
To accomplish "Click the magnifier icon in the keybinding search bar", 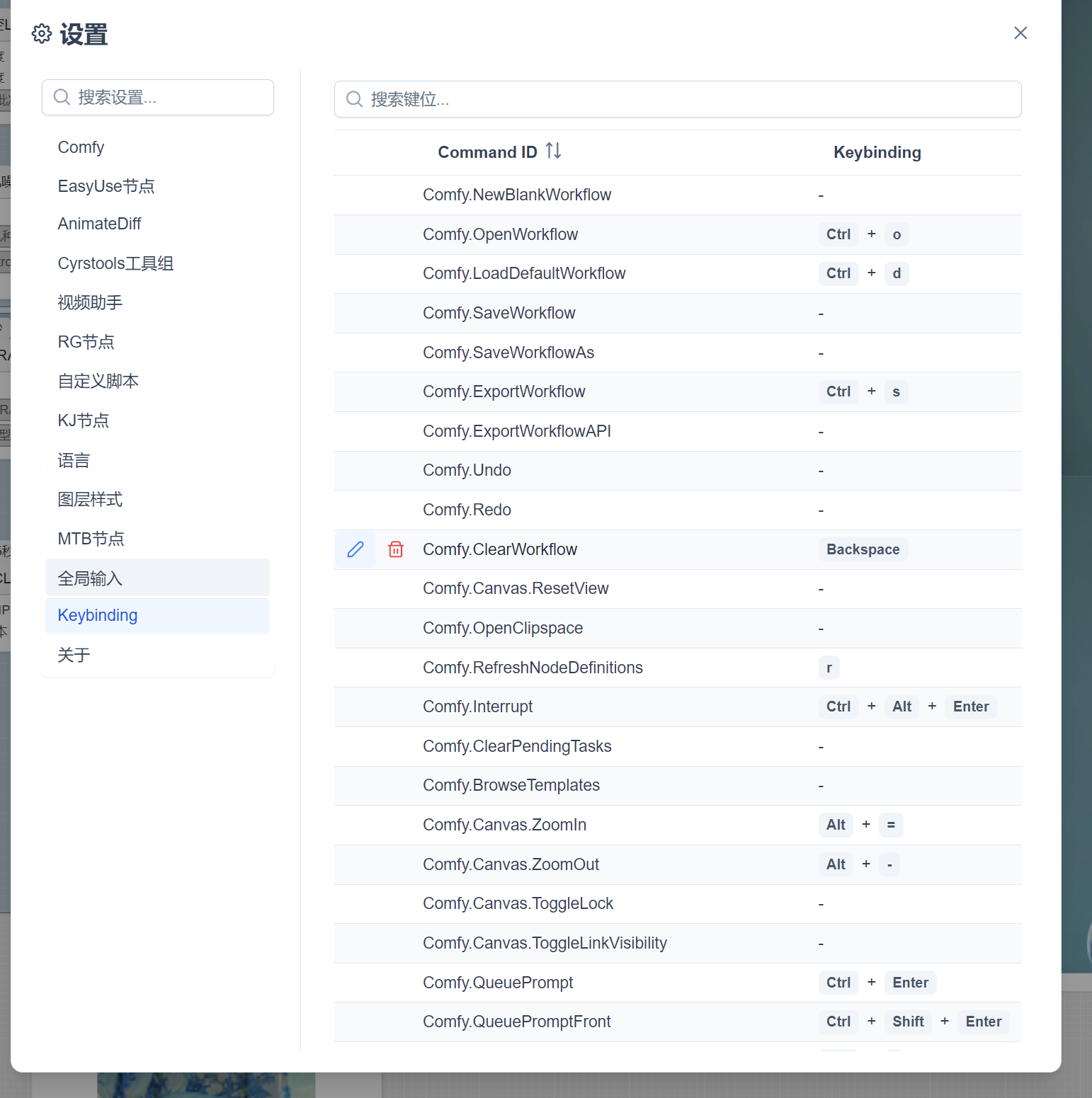I will 354,99.
